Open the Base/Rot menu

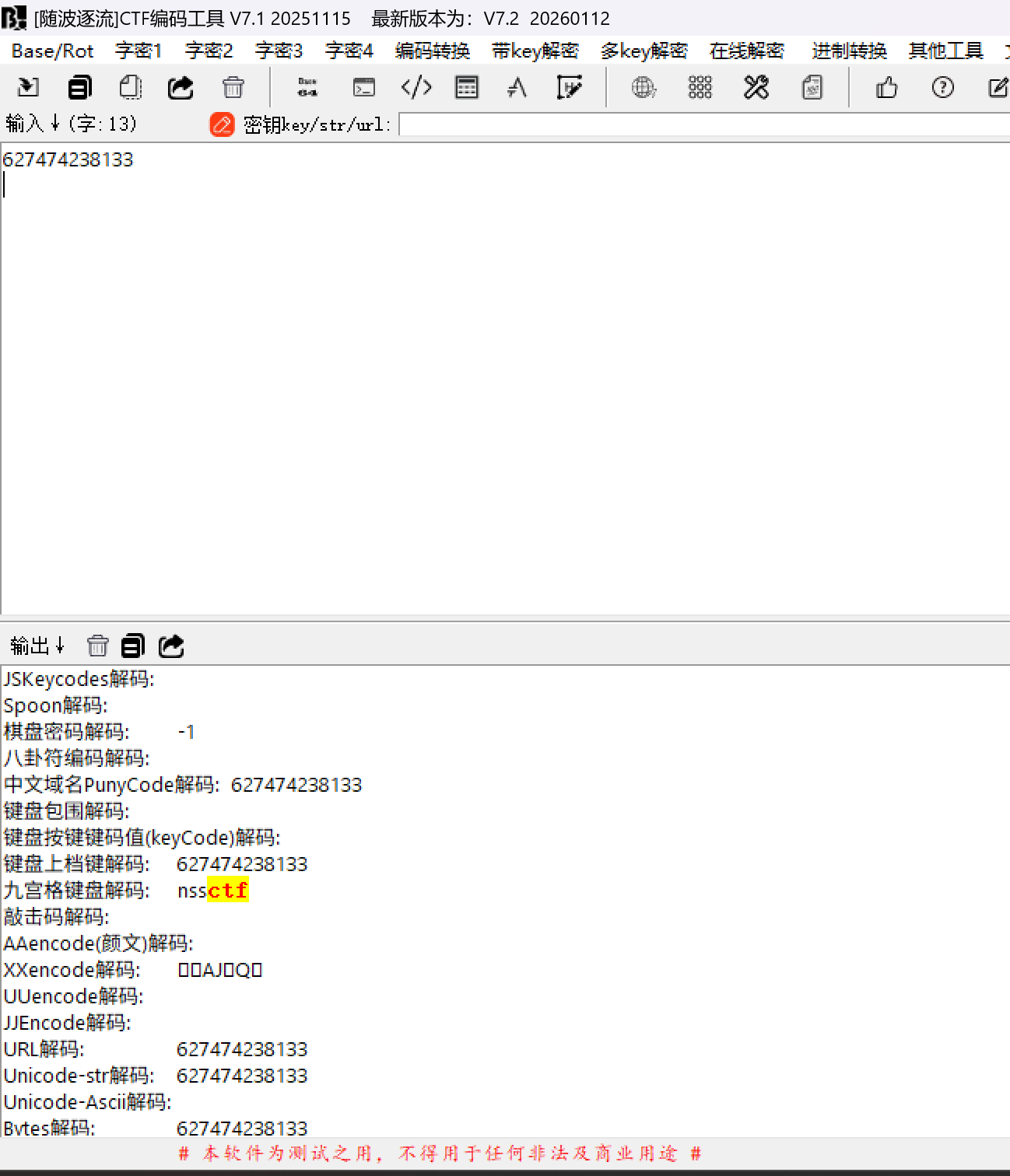pos(52,51)
